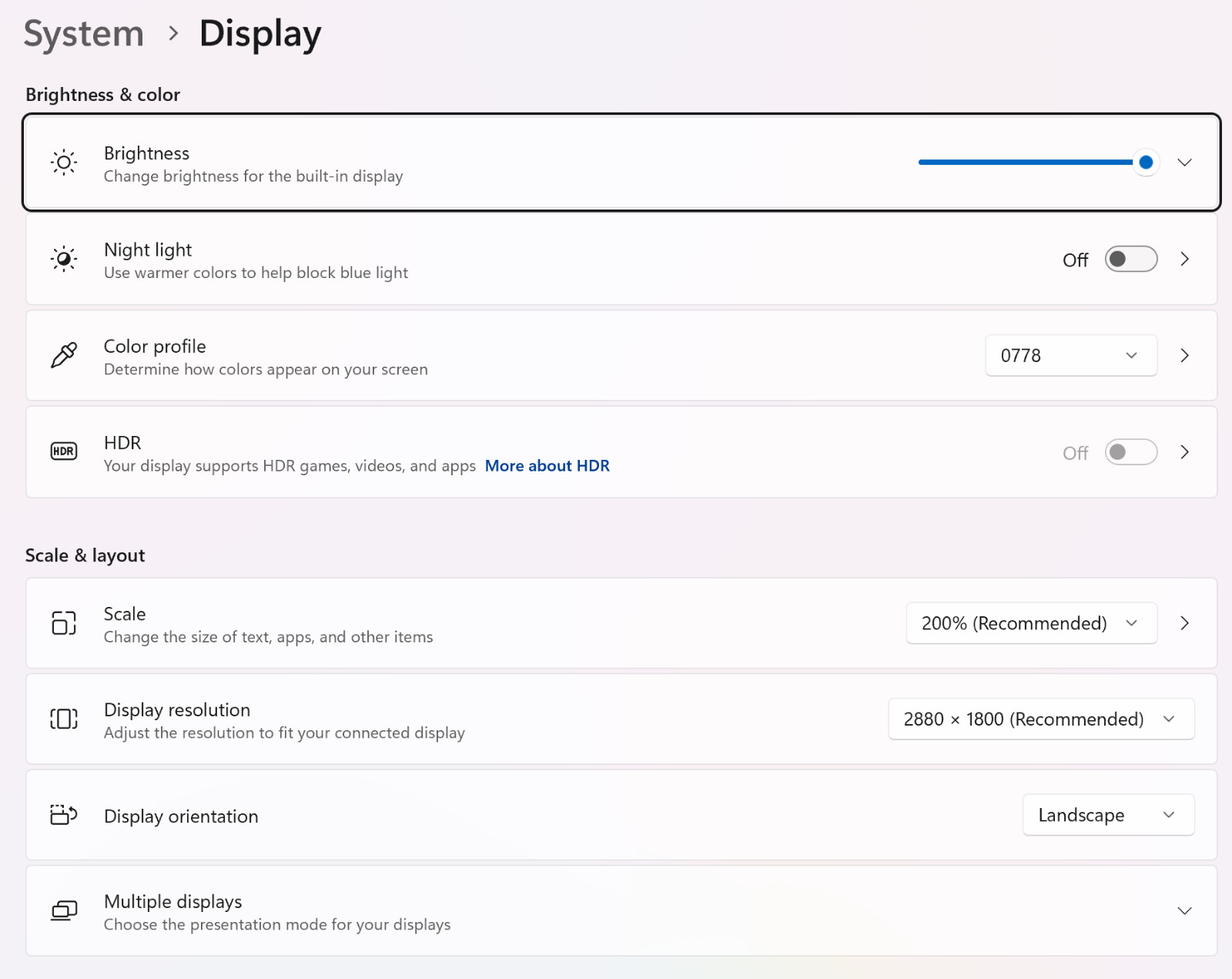Viewport: 1232px width, 979px height.
Task: Click 'Use warmer colors to help block blue light'
Action: pyautogui.click(x=256, y=273)
